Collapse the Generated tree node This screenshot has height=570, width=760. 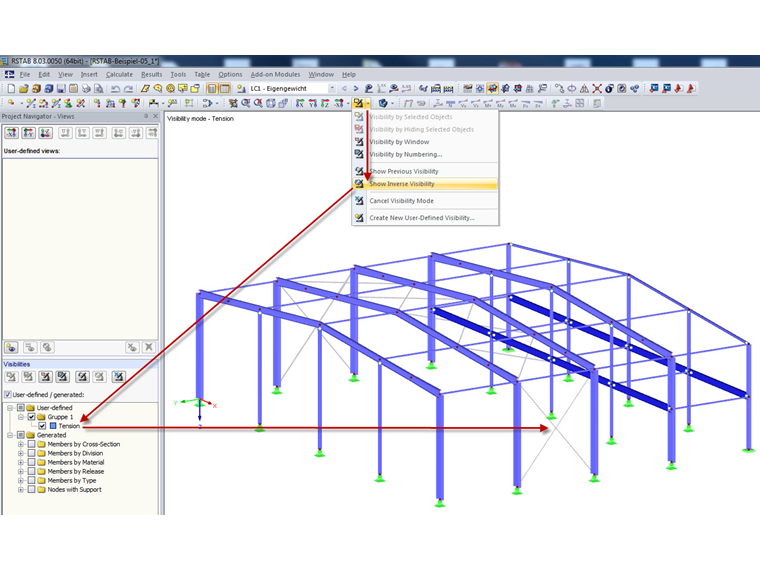pyautogui.click(x=10, y=435)
